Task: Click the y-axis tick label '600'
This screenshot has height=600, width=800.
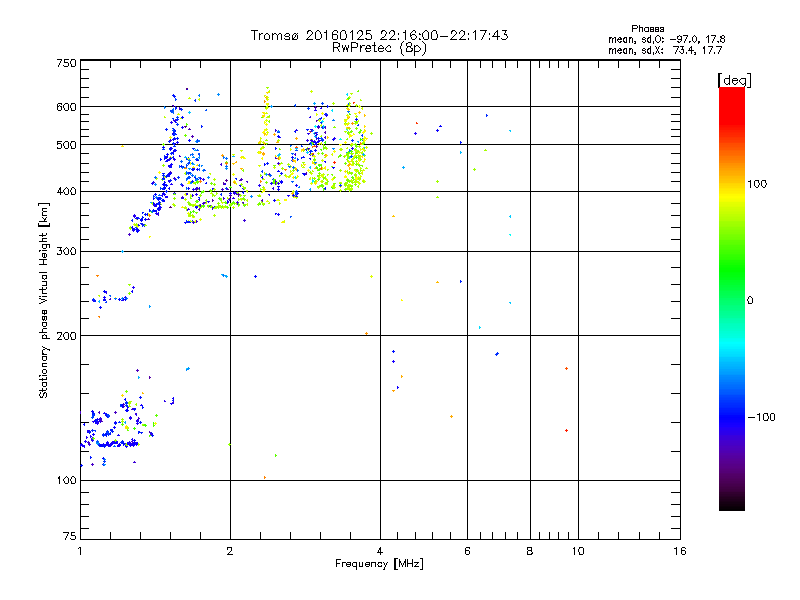Action: [x=67, y=107]
